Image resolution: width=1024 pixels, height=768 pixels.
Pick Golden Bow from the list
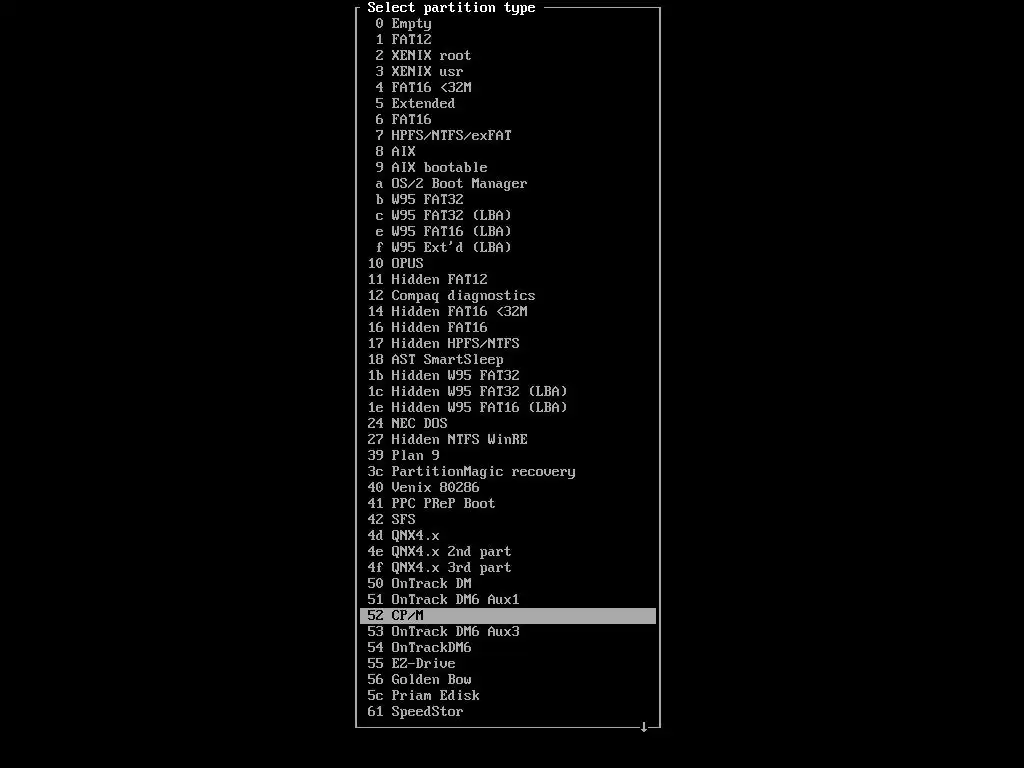click(x=507, y=679)
